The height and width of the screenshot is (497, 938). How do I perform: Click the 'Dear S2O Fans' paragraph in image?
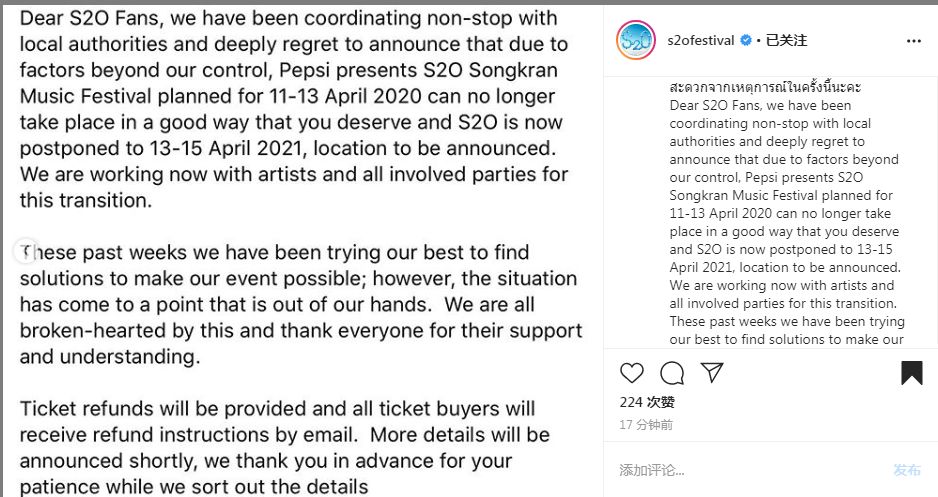click(x=294, y=109)
